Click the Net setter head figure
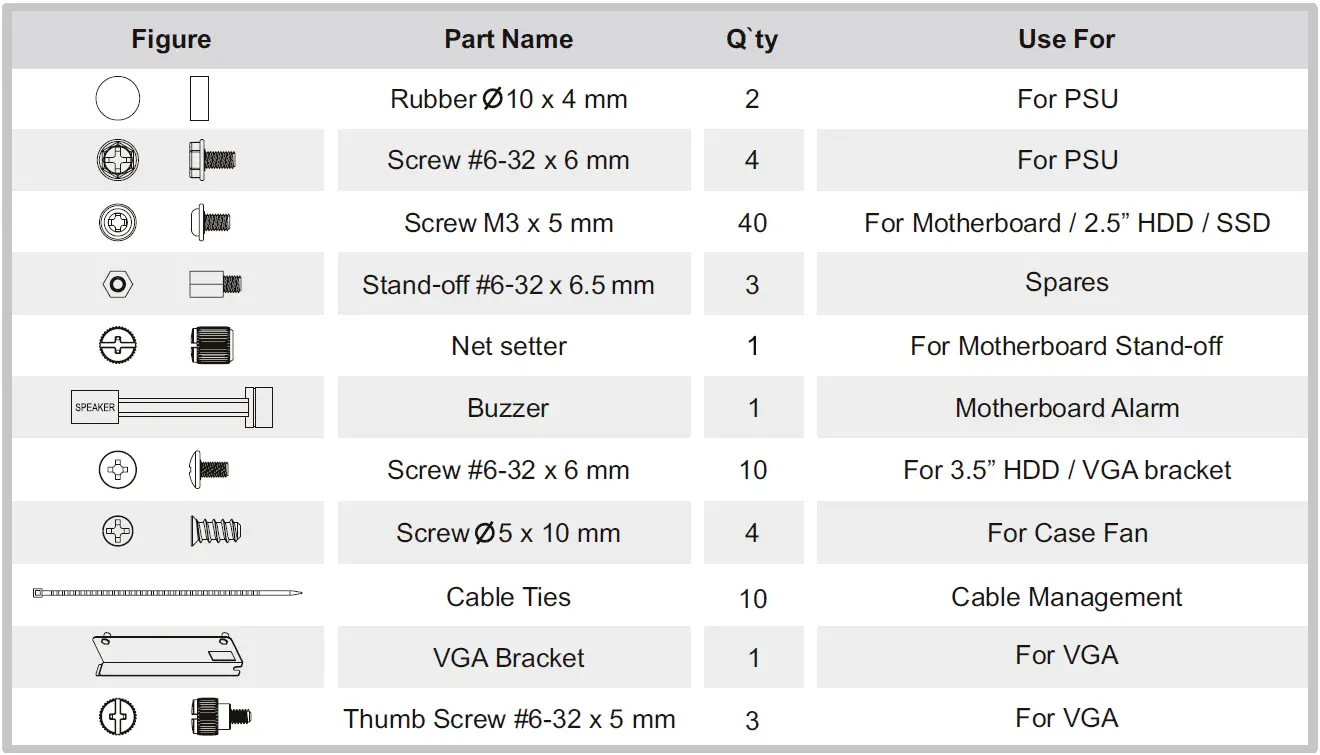The height and width of the screenshot is (755, 1320). (x=118, y=346)
